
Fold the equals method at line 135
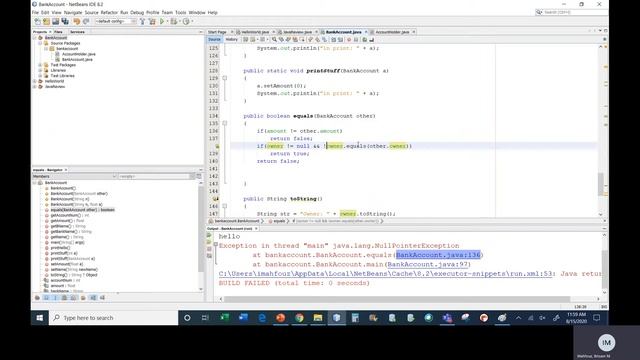coord(224,123)
